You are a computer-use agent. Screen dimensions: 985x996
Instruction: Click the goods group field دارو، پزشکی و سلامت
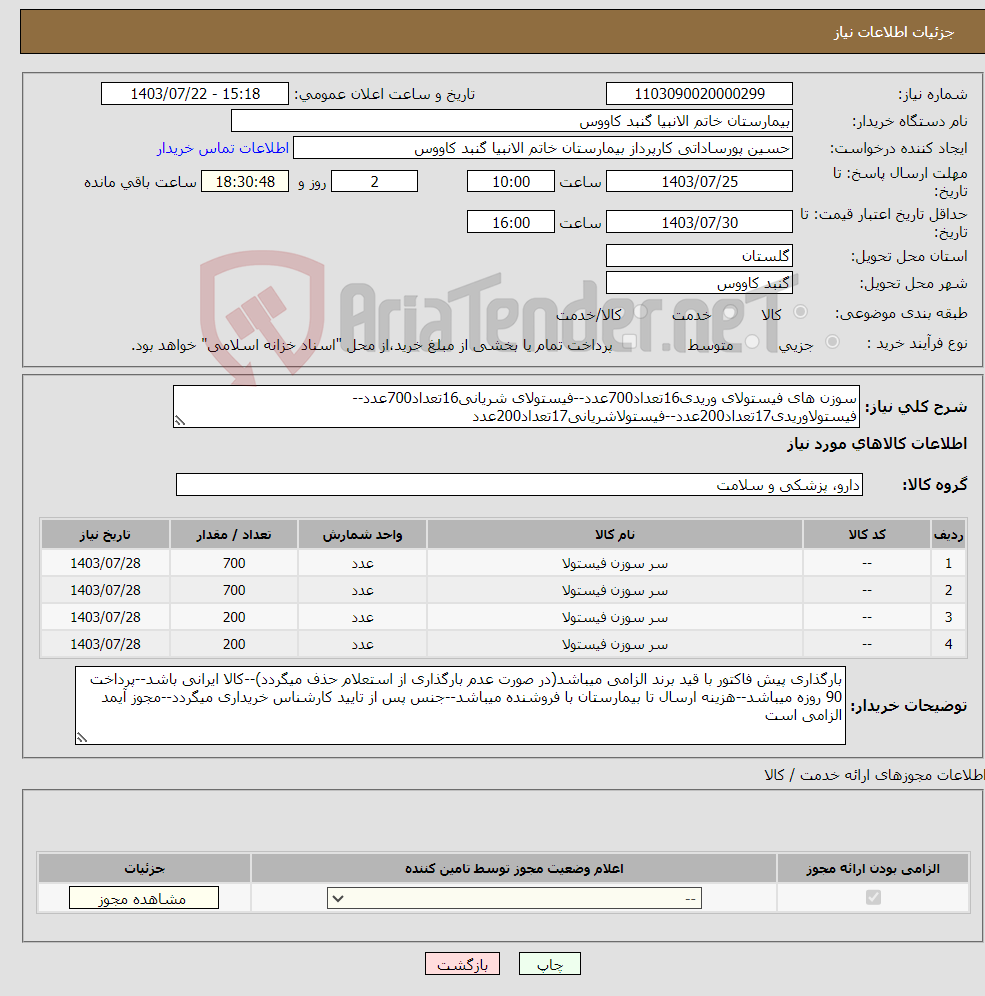click(519, 485)
